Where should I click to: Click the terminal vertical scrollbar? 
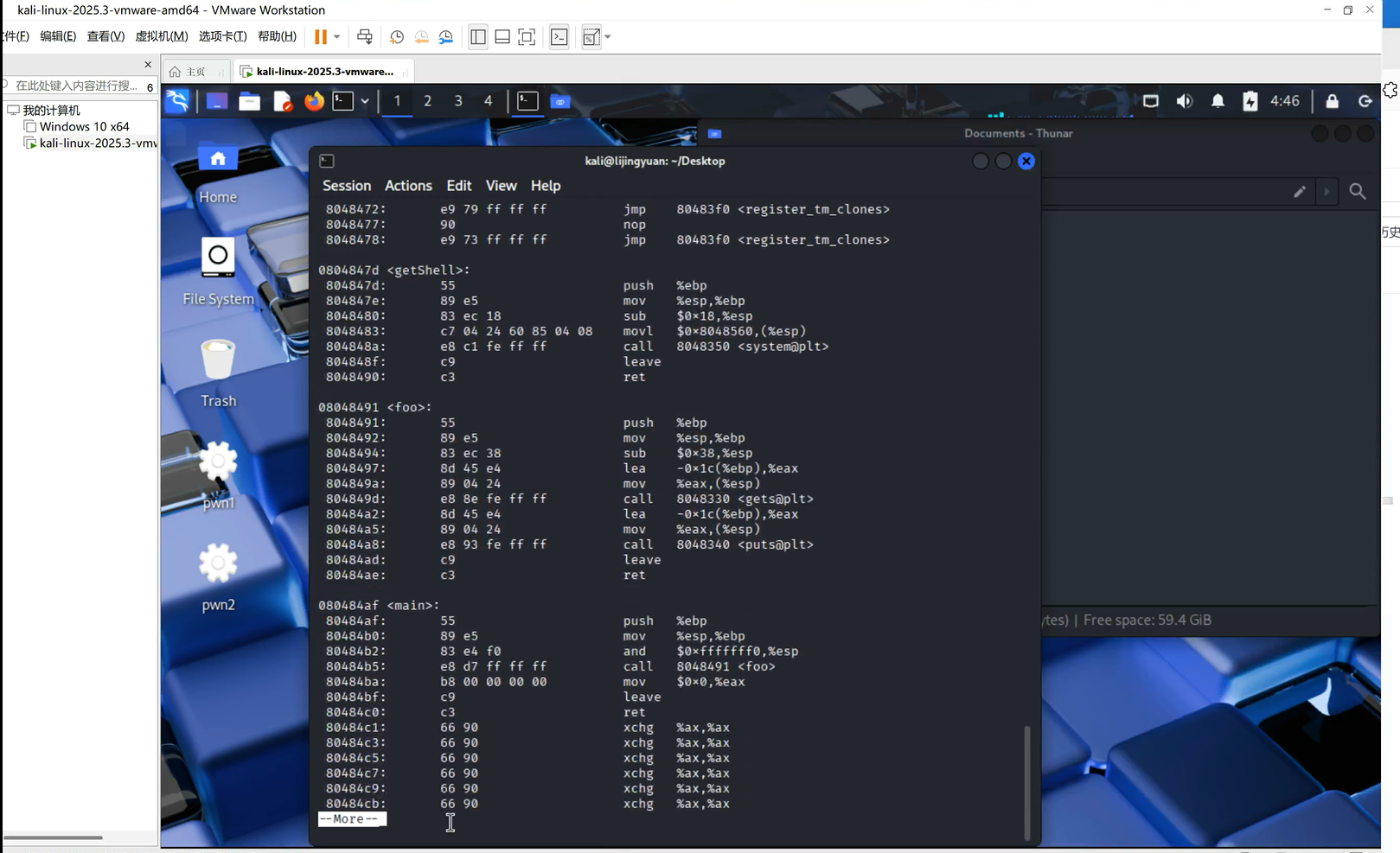[1027, 782]
